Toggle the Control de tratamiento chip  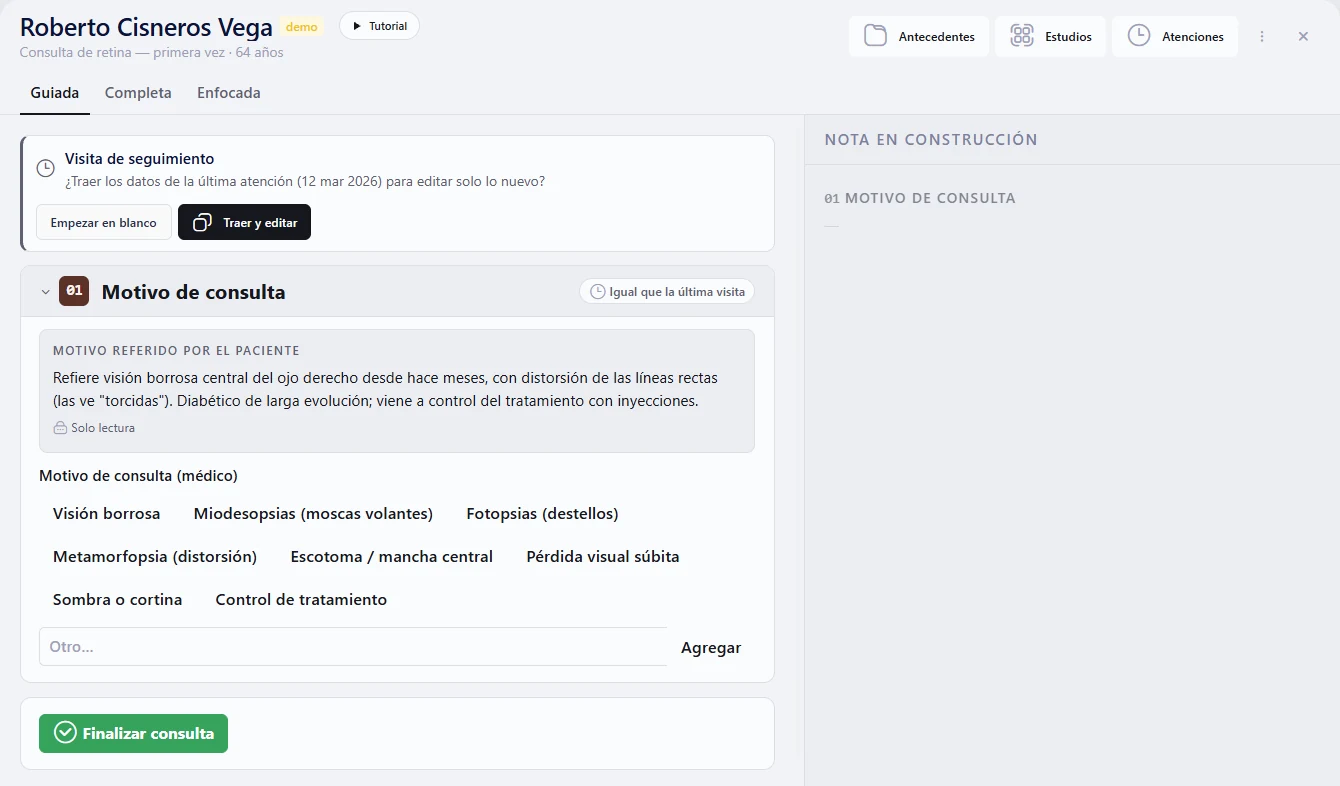coord(301,600)
